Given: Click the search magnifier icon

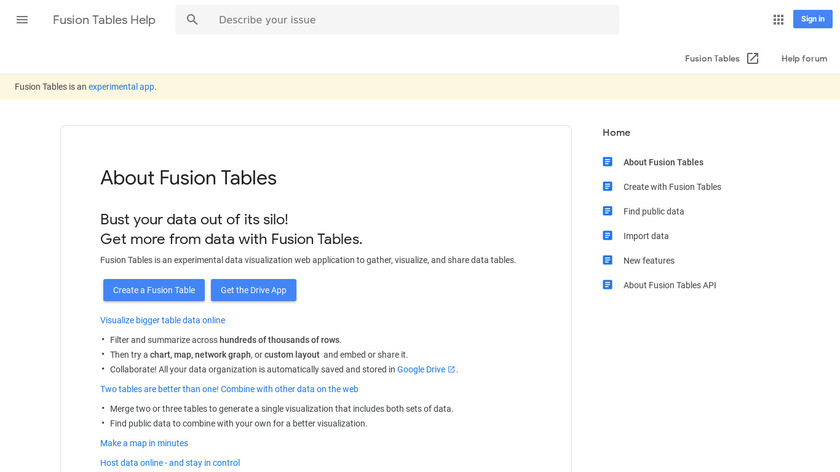Looking at the screenshot, I should [x=192, y=20].
